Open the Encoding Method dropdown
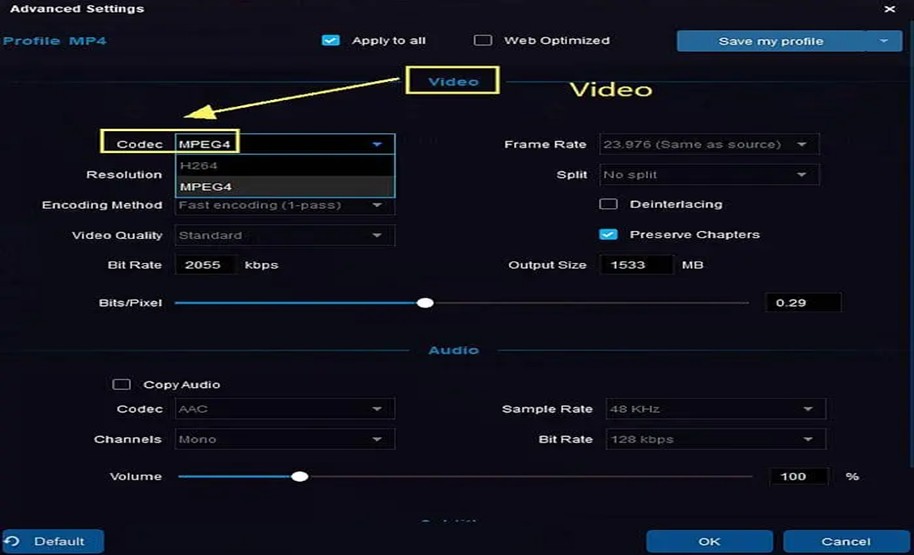This screenshot has height=555, width=914. pos(285,205)
